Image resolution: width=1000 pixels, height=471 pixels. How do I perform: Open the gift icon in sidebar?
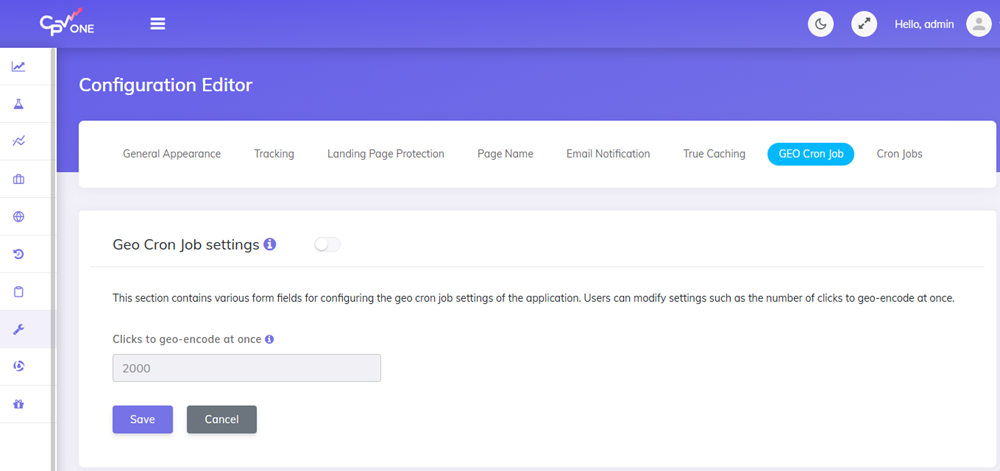pyautogui.click(x=18, y=404)
